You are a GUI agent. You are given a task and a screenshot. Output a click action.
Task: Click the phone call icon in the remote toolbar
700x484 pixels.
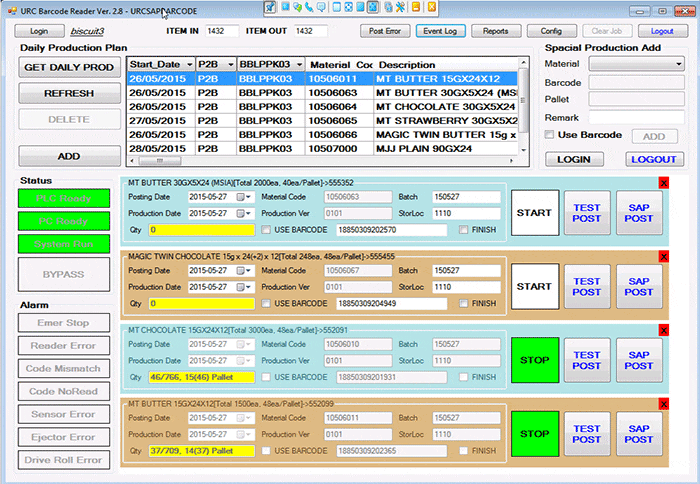tap(309, 7)
